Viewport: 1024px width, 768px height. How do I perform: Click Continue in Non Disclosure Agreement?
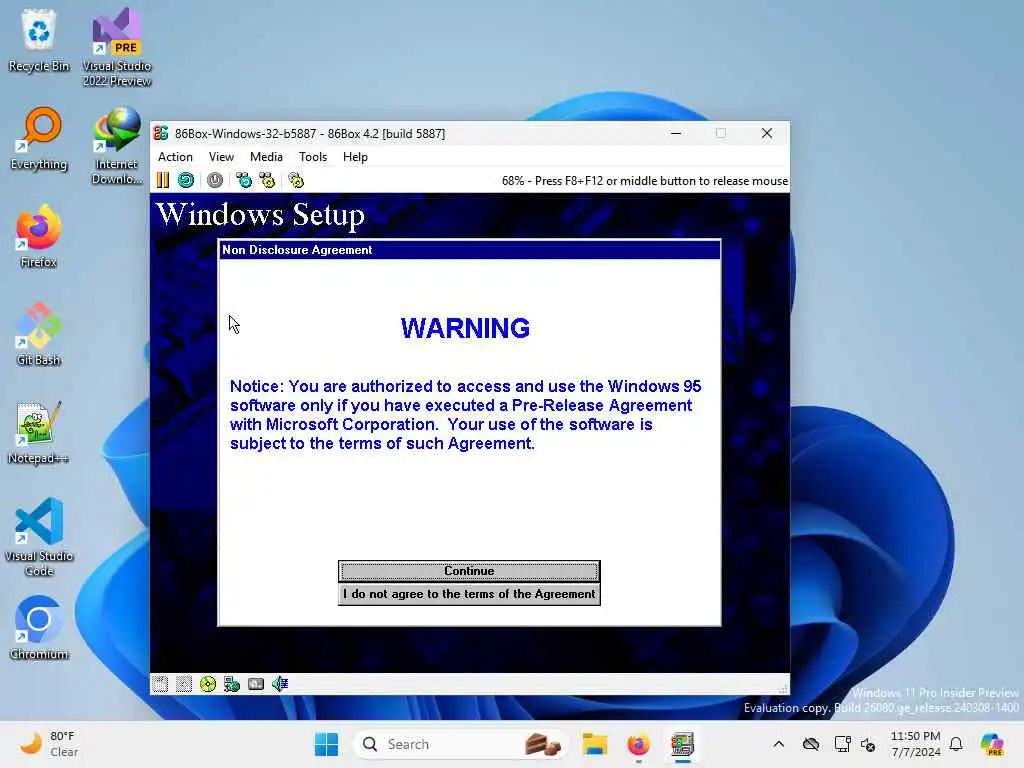point(469,571)
